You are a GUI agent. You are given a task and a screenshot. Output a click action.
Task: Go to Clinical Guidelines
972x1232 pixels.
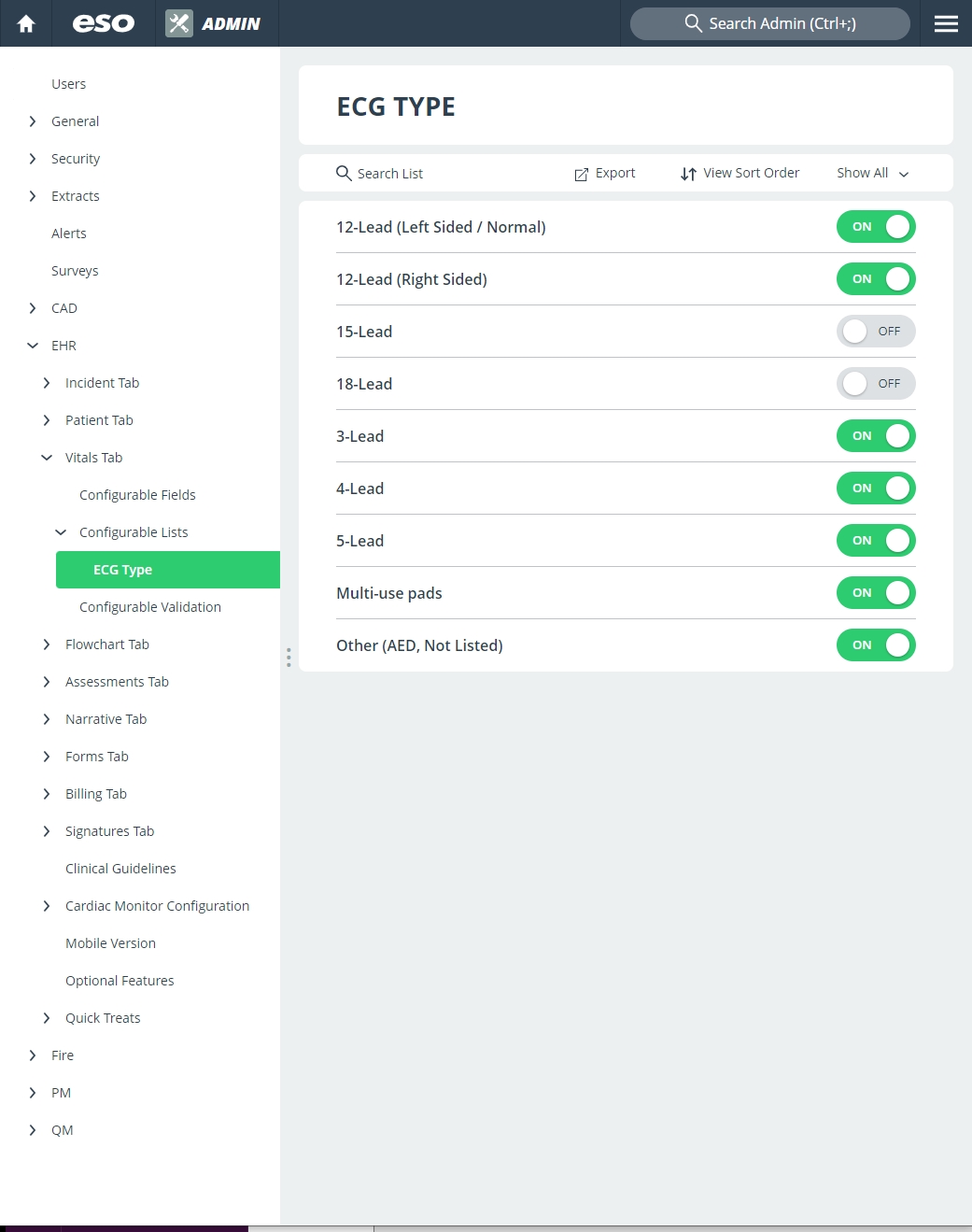tap(120, 868)
